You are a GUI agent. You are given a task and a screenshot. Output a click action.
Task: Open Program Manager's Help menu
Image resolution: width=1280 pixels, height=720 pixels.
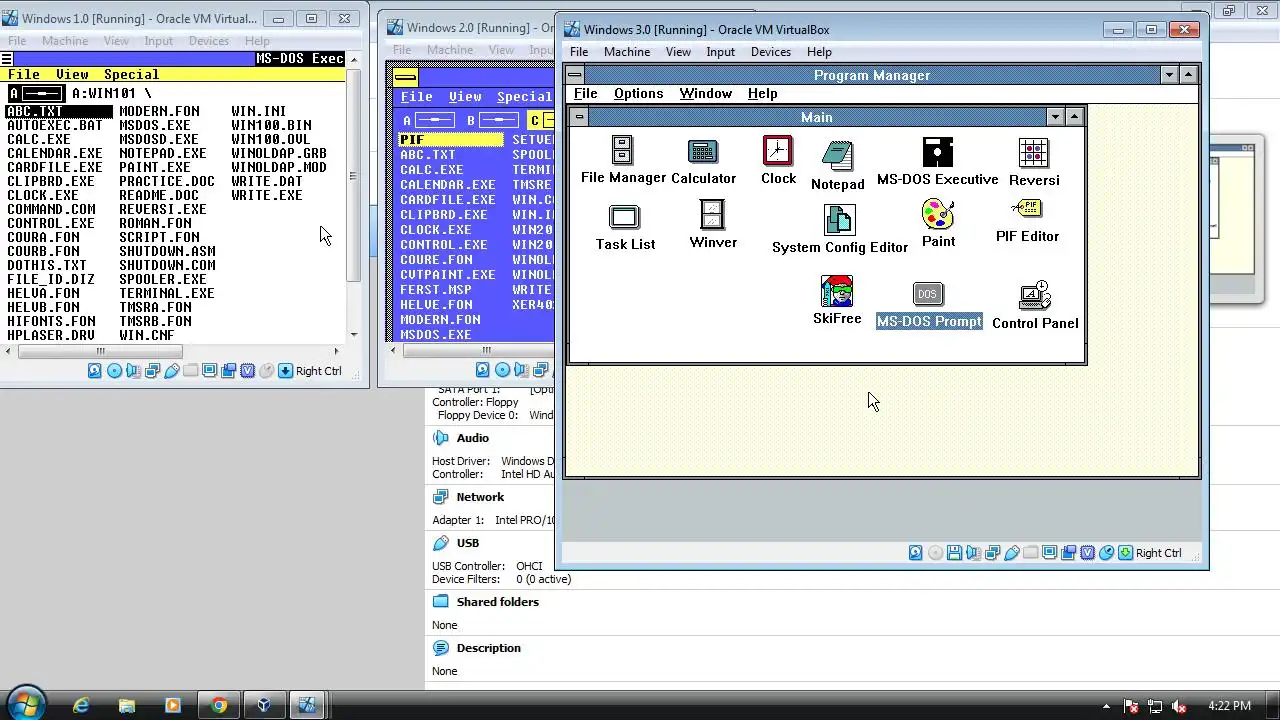click(762, 93)
